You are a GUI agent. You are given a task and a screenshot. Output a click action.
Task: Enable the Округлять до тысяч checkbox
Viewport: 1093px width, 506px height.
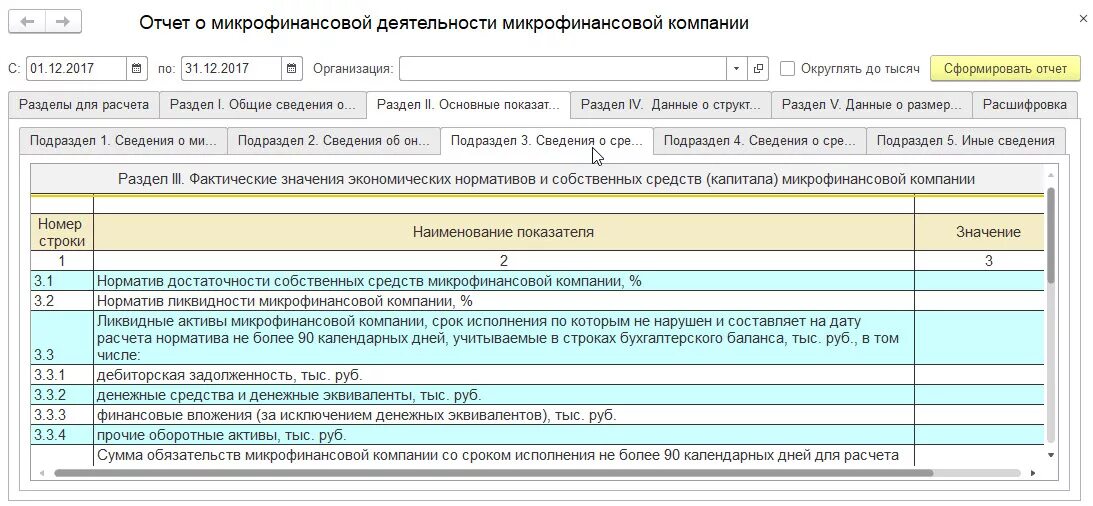click(x=787, y=68)
